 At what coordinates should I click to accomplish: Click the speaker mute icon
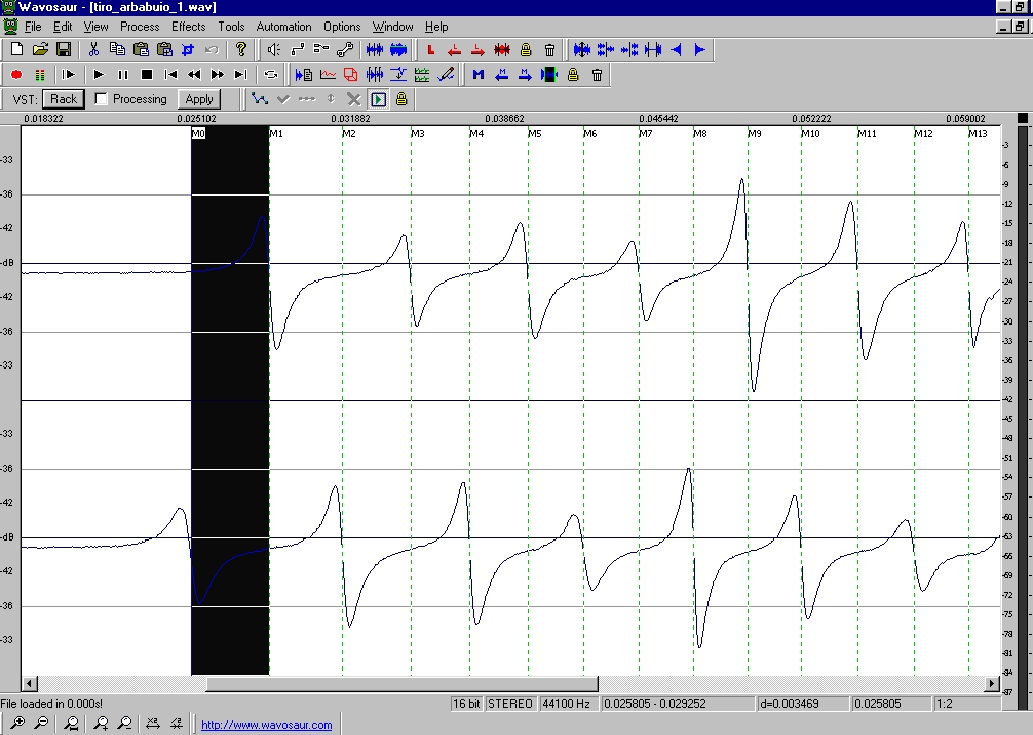click(274, 49)
